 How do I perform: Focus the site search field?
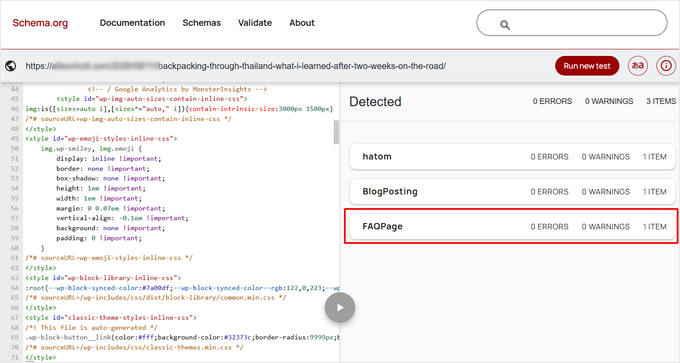[572, 23]
